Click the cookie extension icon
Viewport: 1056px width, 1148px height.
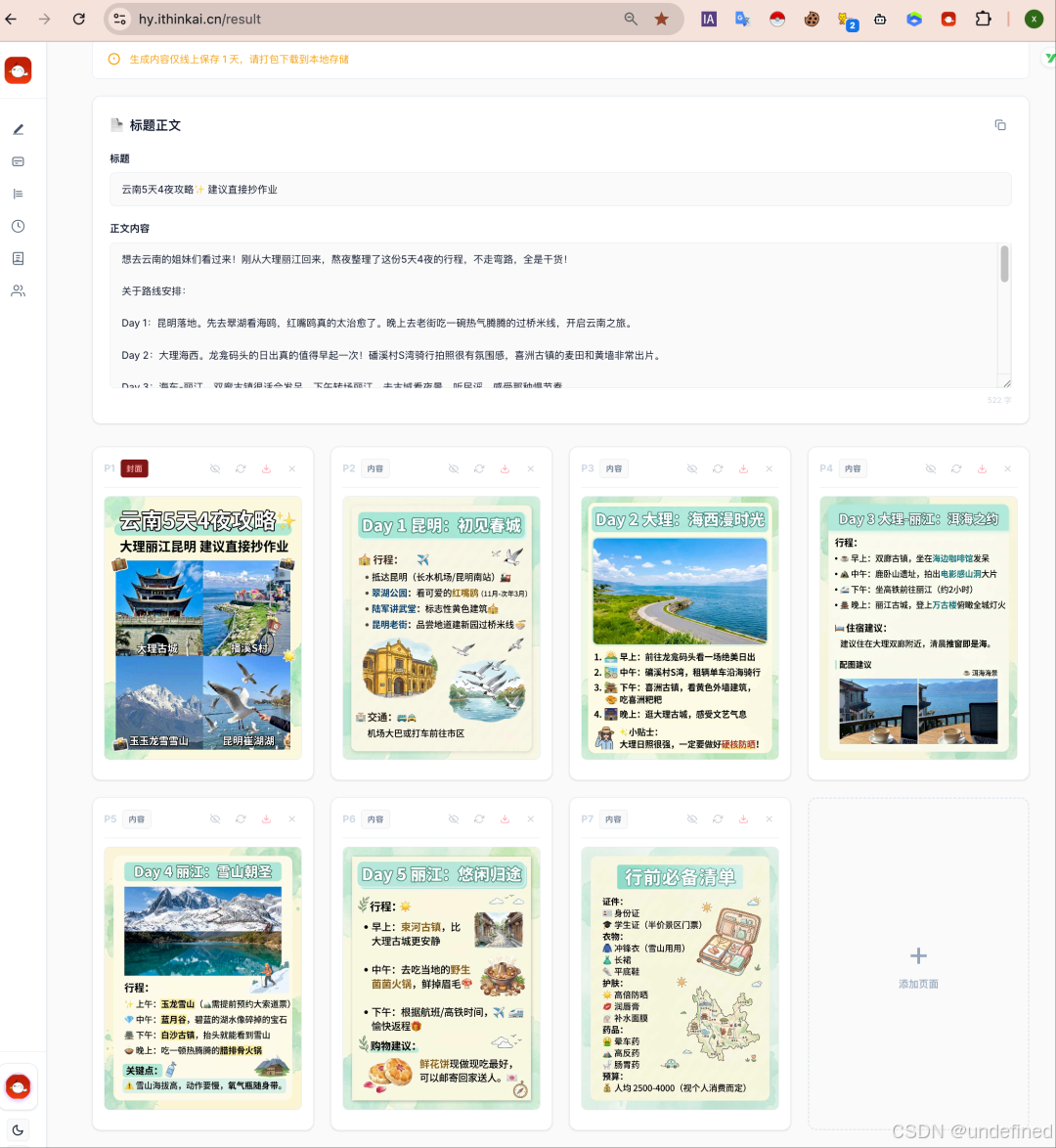(x=812, y=19)
